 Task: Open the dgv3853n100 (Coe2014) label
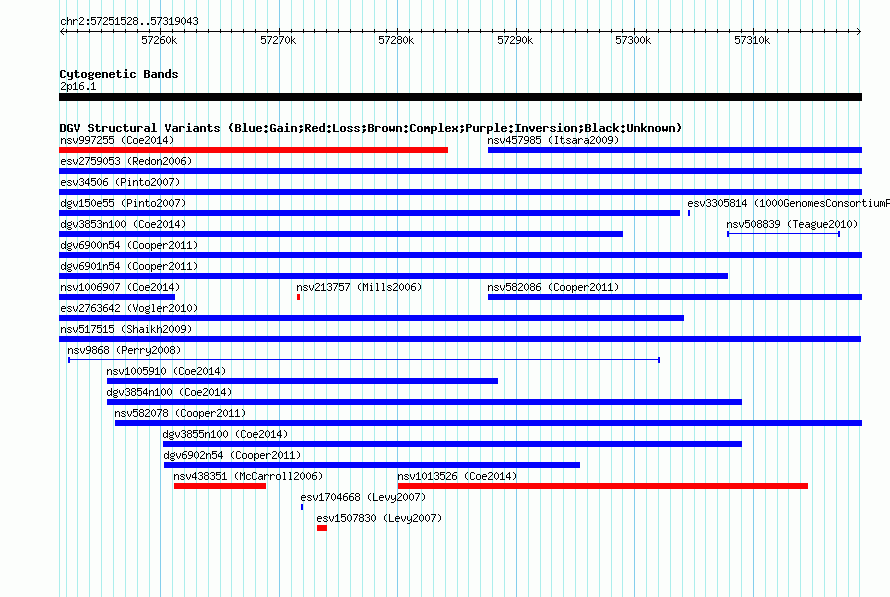(123, 224)
